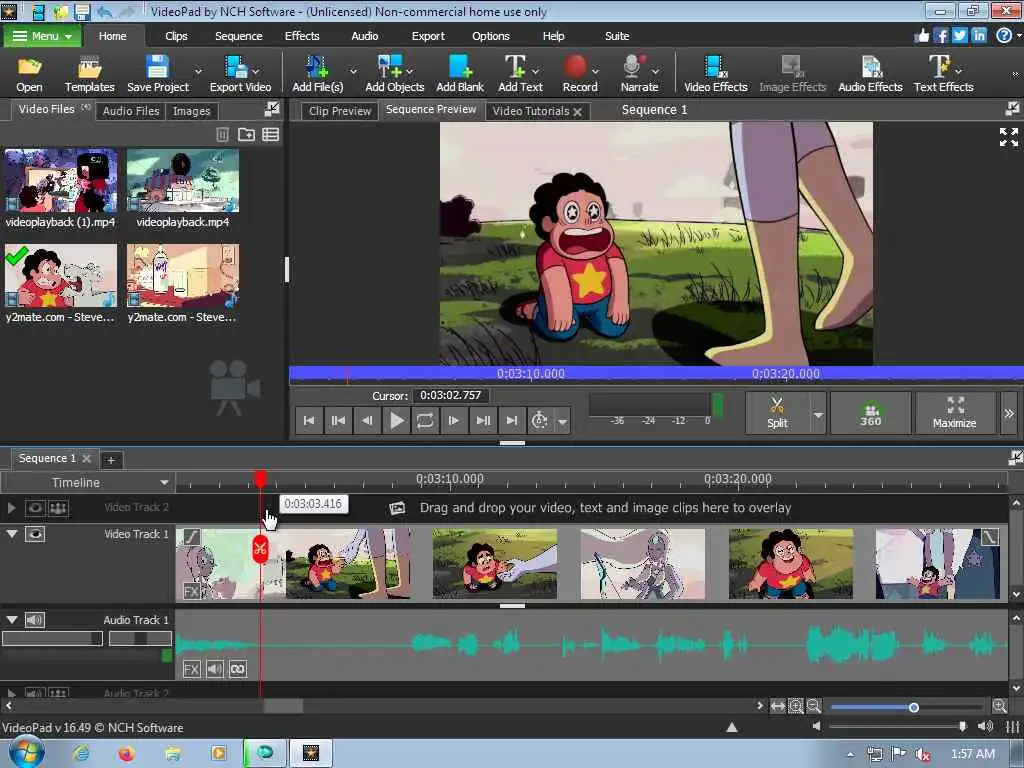Click Add File(s) in toolbar
The width and height of the screenshot is (1024, 768).
(x=317, y=74)
